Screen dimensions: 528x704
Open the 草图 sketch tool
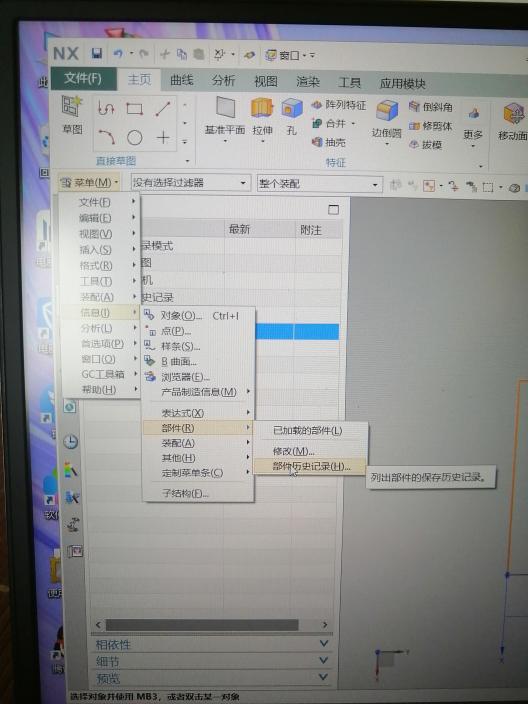[x=72, y=115]
